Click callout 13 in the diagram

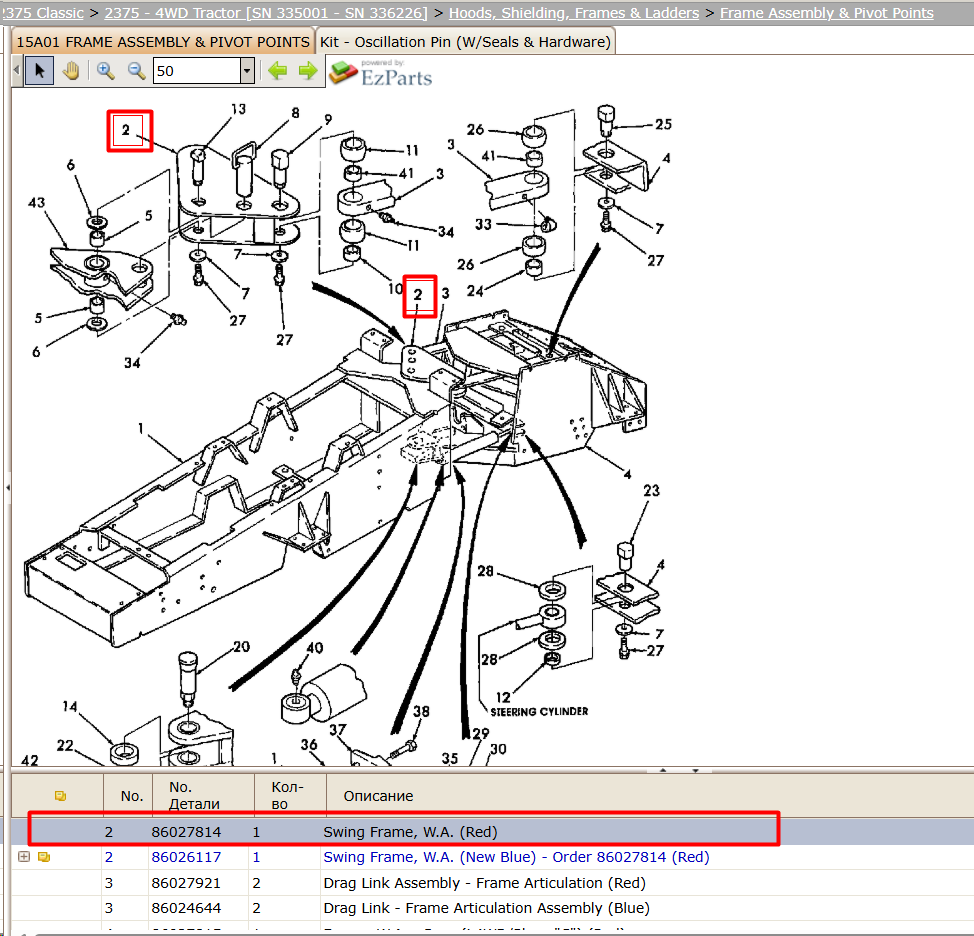[x=239, y=109]
